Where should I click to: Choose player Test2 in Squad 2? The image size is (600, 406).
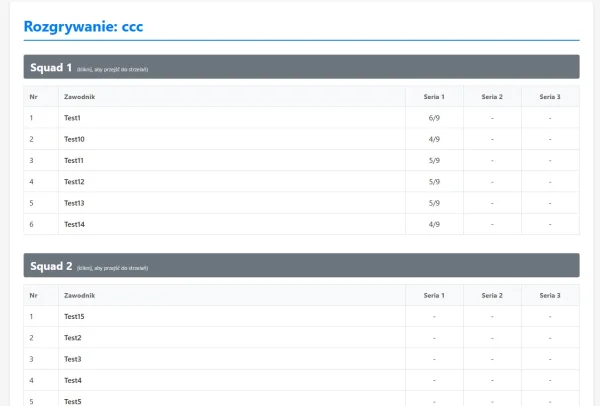pos(72,338)
